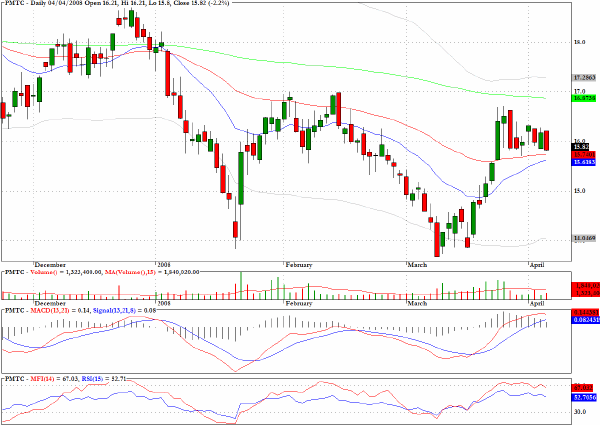Click the 18.0 price axis label
The width and height of the screenshot is (600, 425).
point(579,42)
